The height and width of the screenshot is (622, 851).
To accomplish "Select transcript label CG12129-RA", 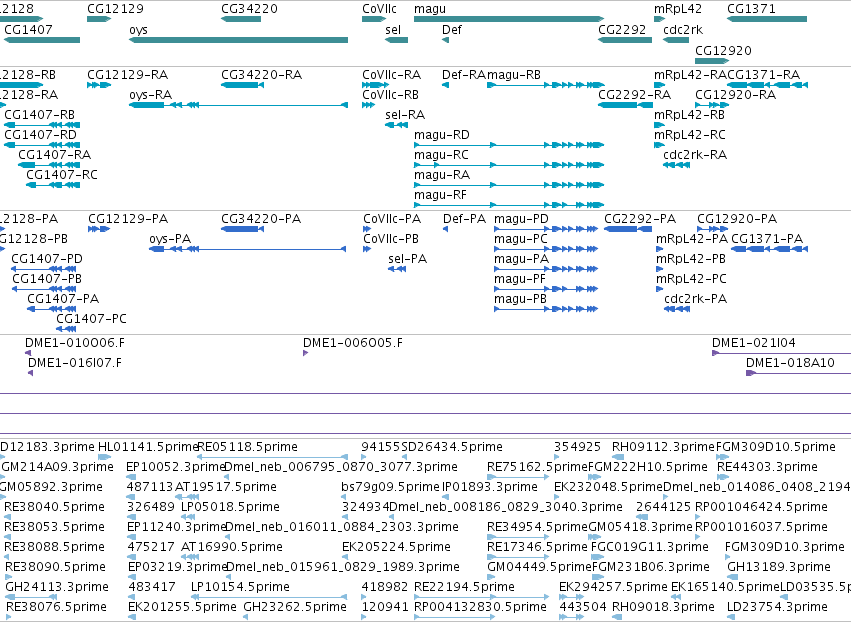I will click(x=128, y=74).
